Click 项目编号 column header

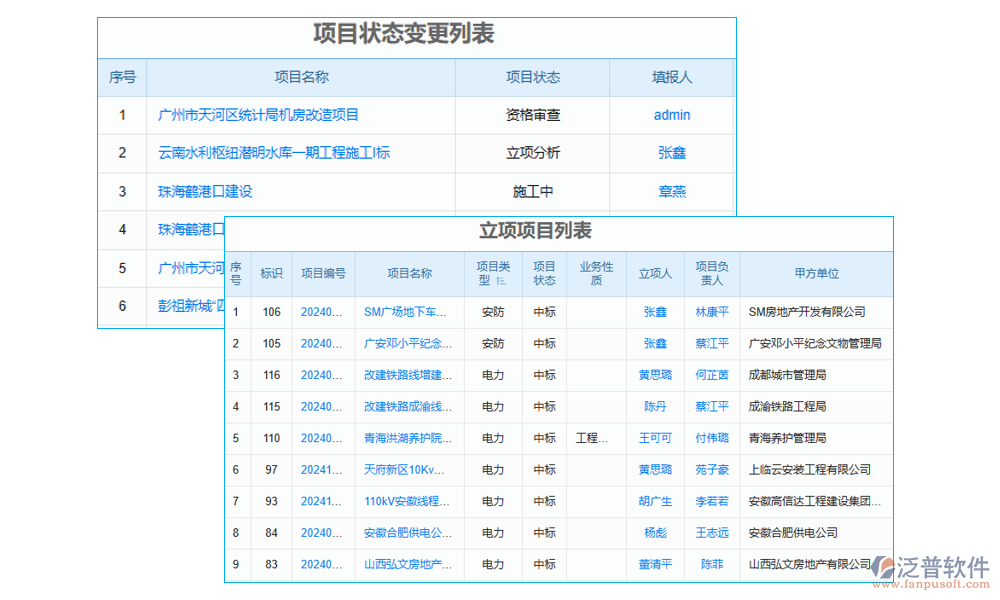tap(323, 273)
